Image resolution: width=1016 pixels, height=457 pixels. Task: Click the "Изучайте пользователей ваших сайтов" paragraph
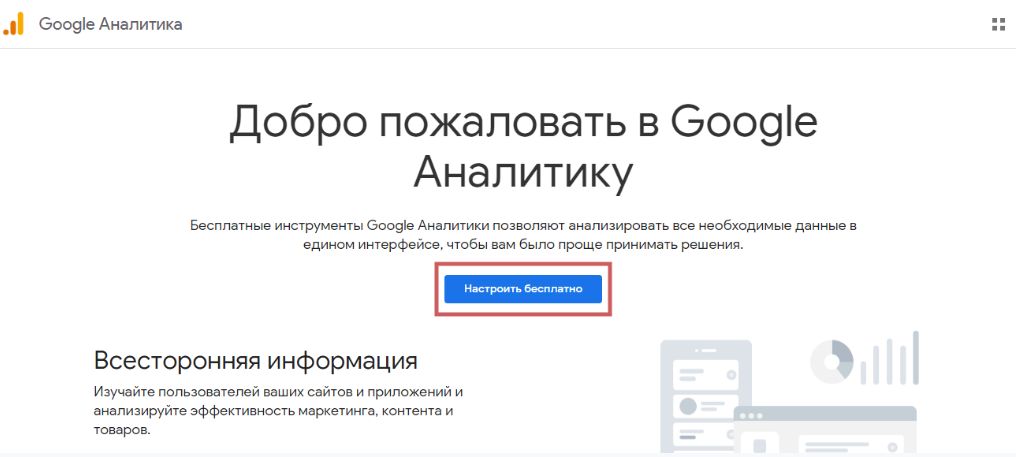278,410
